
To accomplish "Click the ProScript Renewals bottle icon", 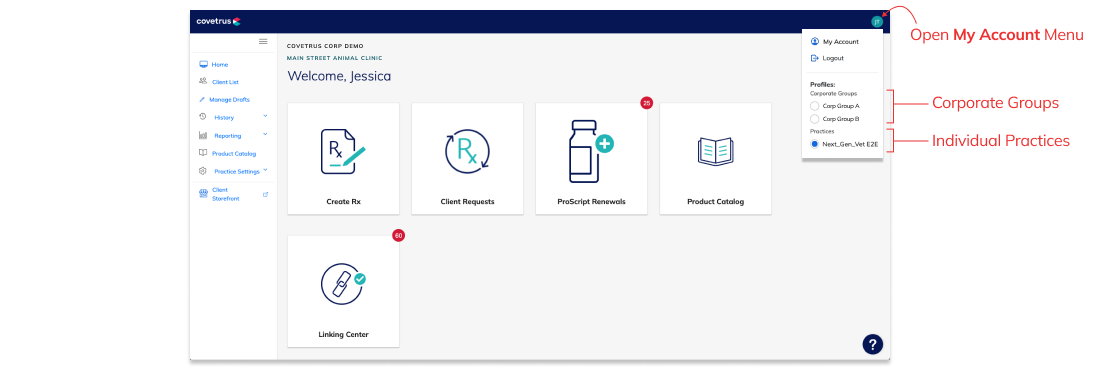I will point(591,151).
